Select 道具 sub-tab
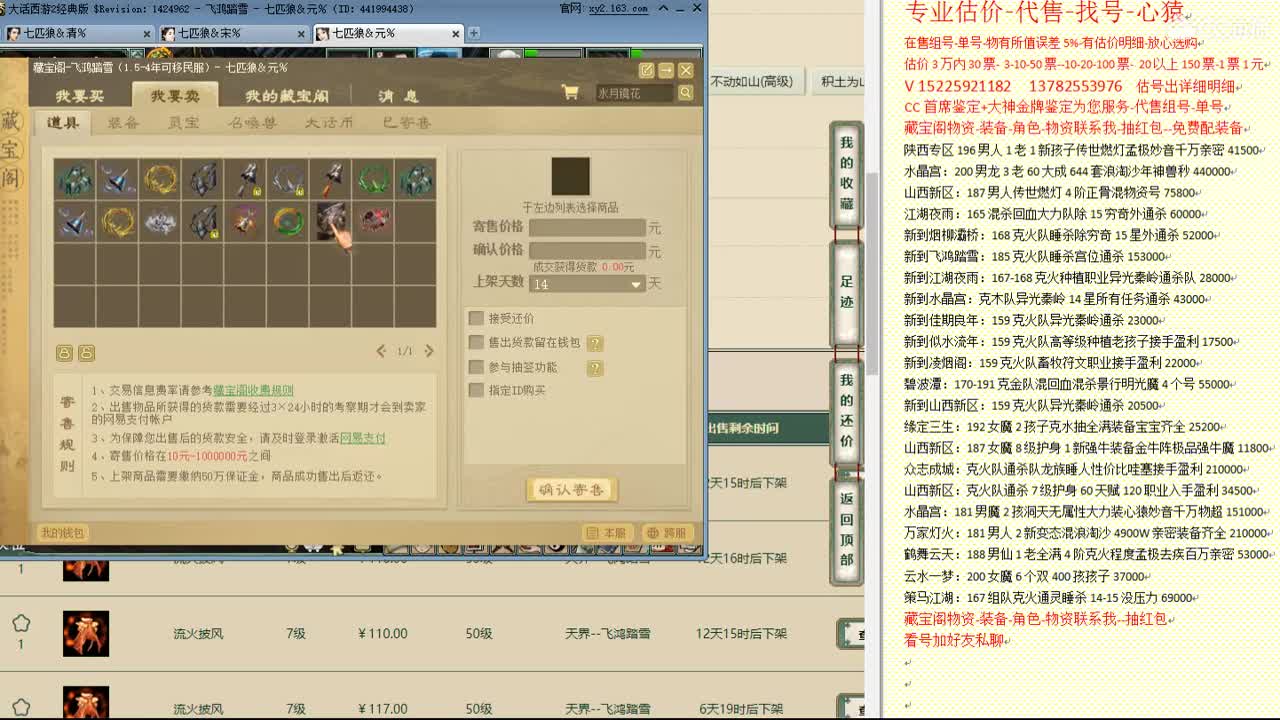 (x=63, y=123)
